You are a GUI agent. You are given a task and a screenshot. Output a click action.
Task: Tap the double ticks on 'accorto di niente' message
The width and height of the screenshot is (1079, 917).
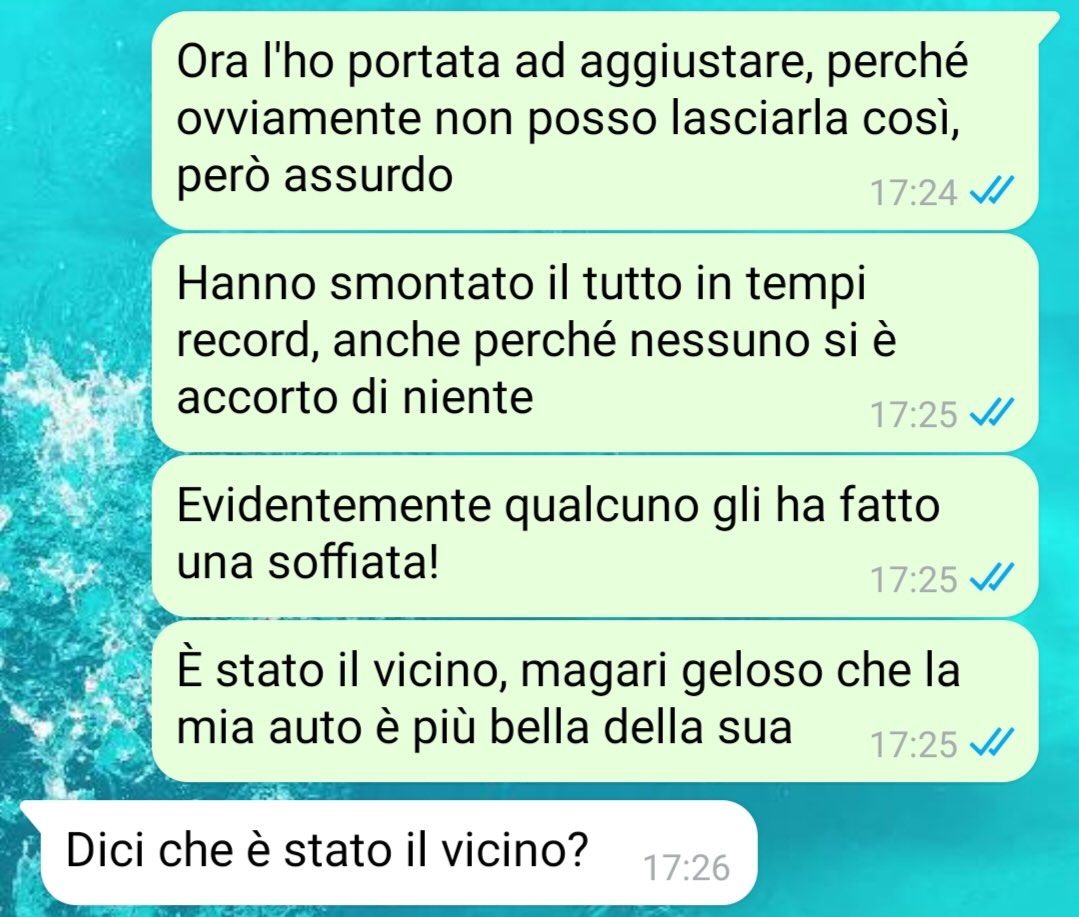point(992,413)
